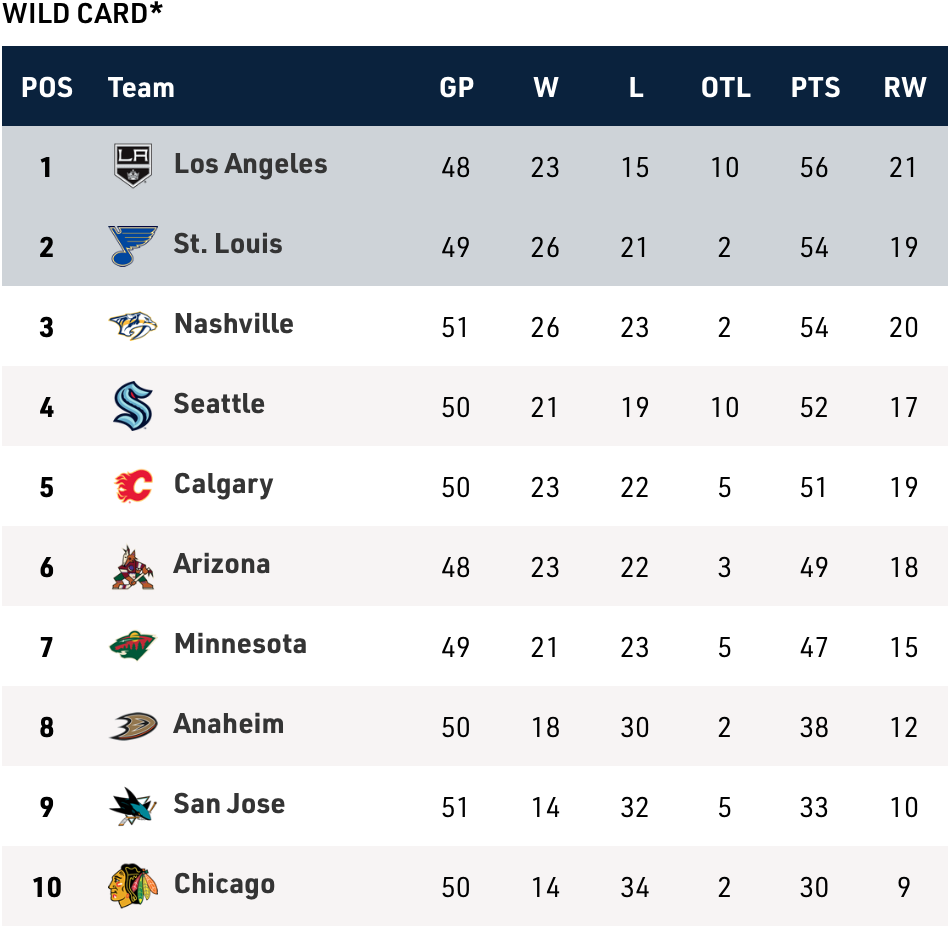The image size is (948, 926).
Task: Click the OTL column header
Action: pyautogui.click(x=725, y=88)
